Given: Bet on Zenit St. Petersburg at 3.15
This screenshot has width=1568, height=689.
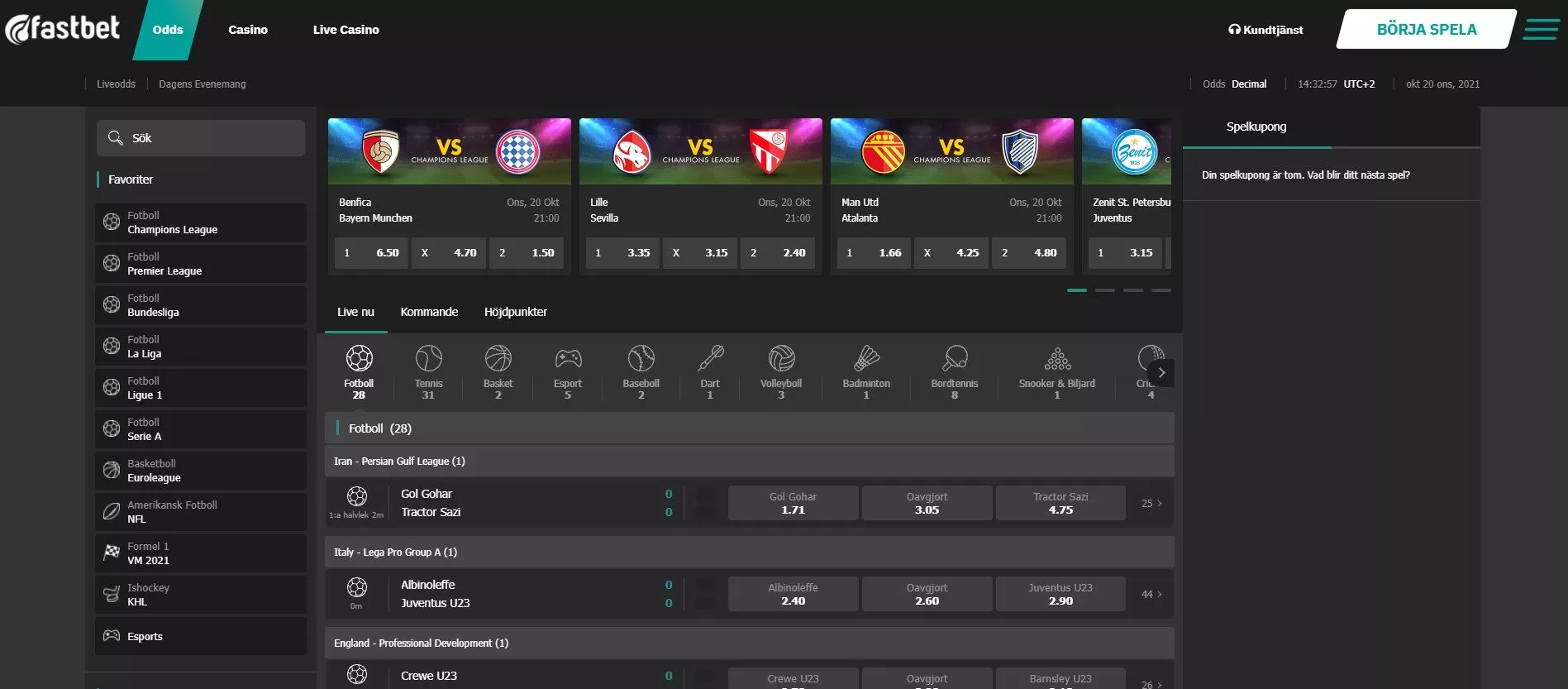Looking at the screenshot, I should click(1125, 253).
